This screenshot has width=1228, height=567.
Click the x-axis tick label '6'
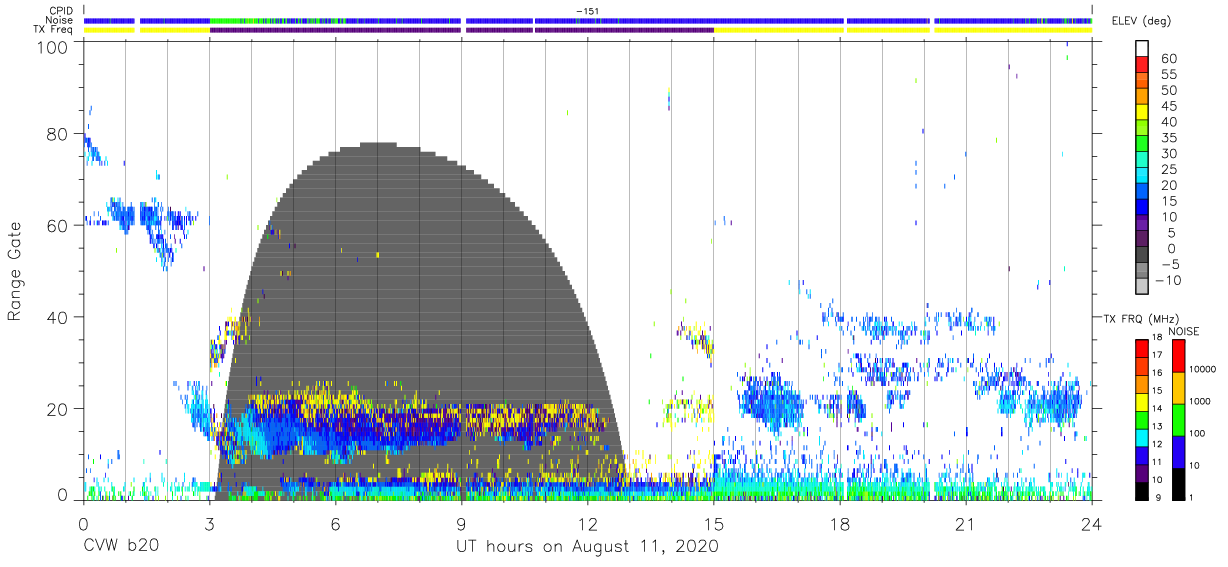click(335, 523)
